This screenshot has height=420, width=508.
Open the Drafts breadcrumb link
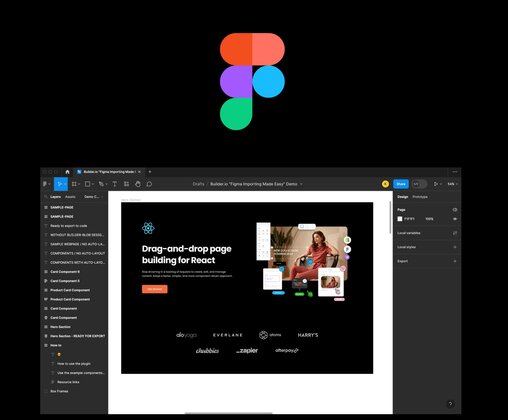(x=198, y=184)
